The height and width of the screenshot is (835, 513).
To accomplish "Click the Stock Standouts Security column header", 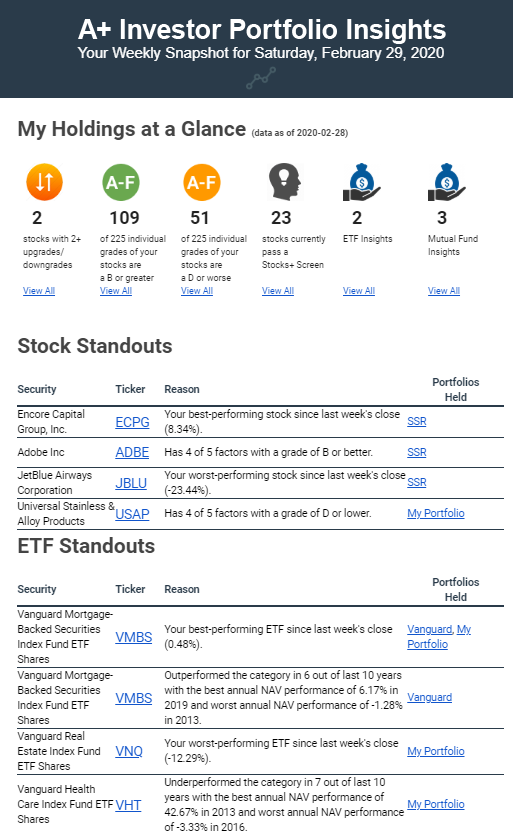I will coord(37,389).
